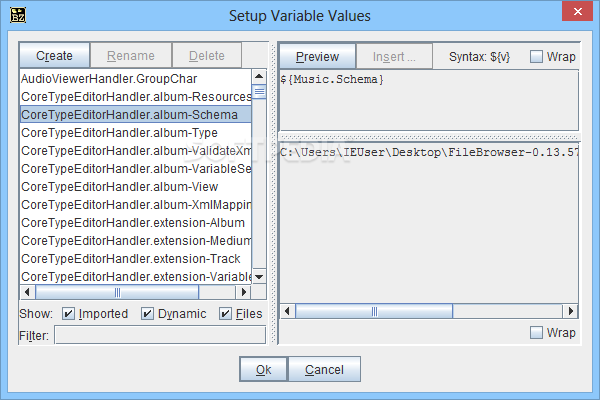This screenshot has height=400, width=600.
Task: Enable Wrap next to Syntax label
Action: 536,57
